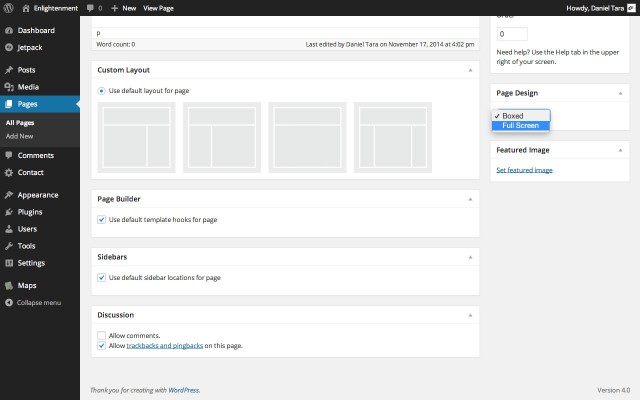Click the Enlightenment home icon
The height and width of the screenshot is (400, 640).
pos(26,8)
